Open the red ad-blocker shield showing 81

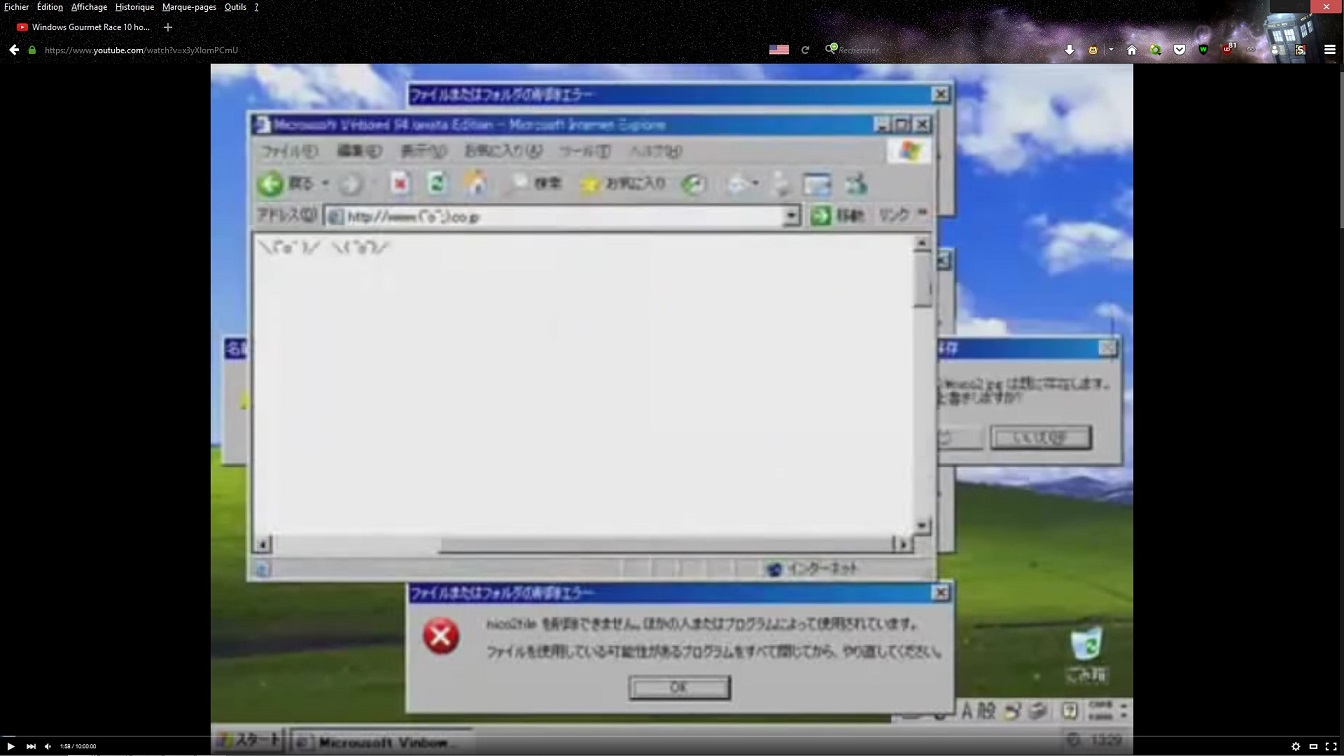point(1229,48)
